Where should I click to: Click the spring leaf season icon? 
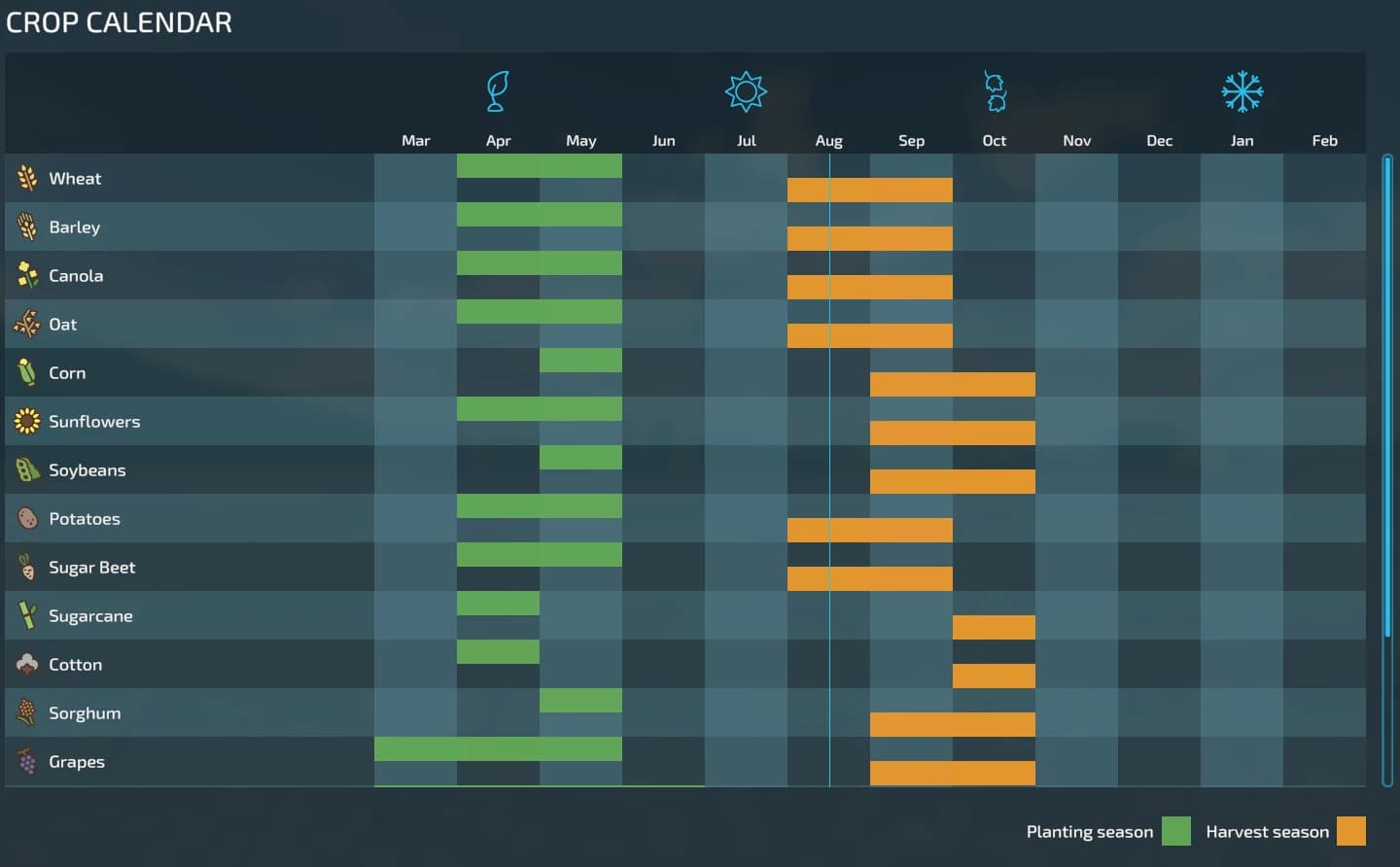[498, 91]
